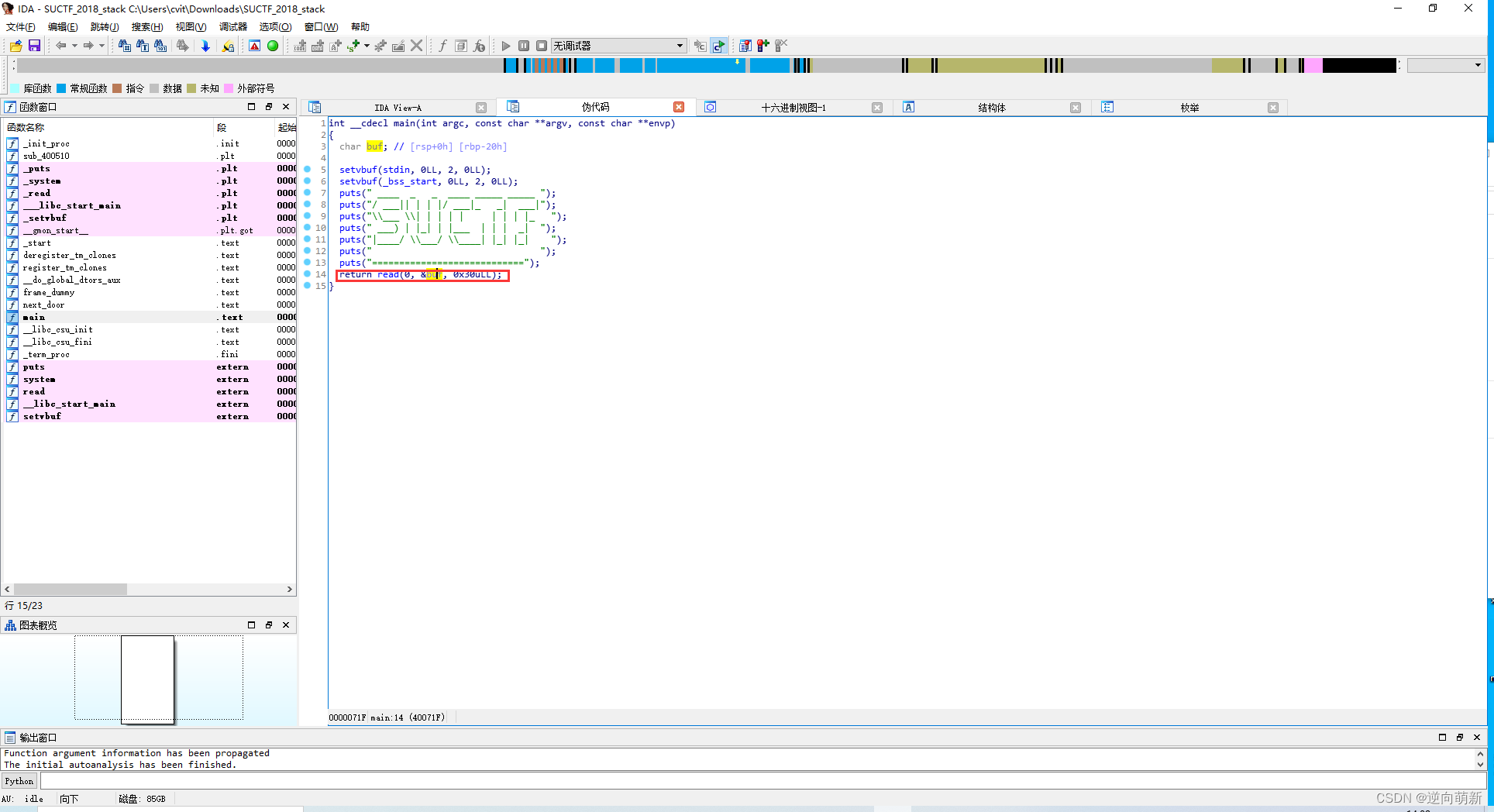The width and height of the screenshot is (1494, 812).
Task: Click the 外部符号 pink legend swatch
Action: [229, 88]
